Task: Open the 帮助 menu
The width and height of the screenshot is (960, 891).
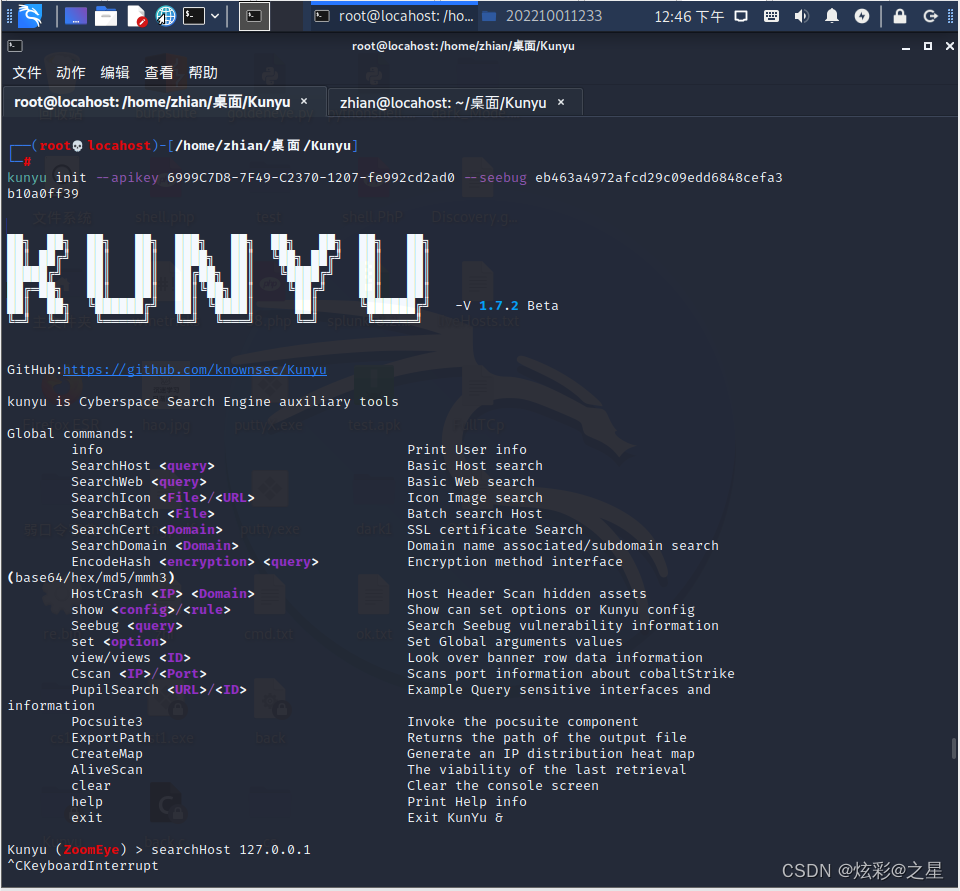Action: (x=203, y=72)
